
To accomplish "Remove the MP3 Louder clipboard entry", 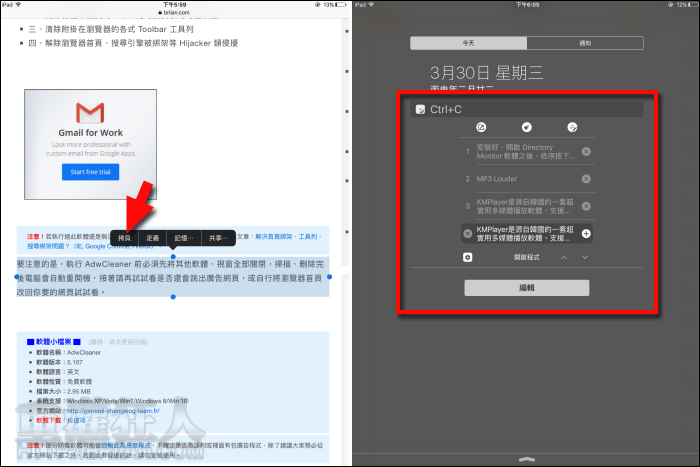I will click(x=586, y=179).
